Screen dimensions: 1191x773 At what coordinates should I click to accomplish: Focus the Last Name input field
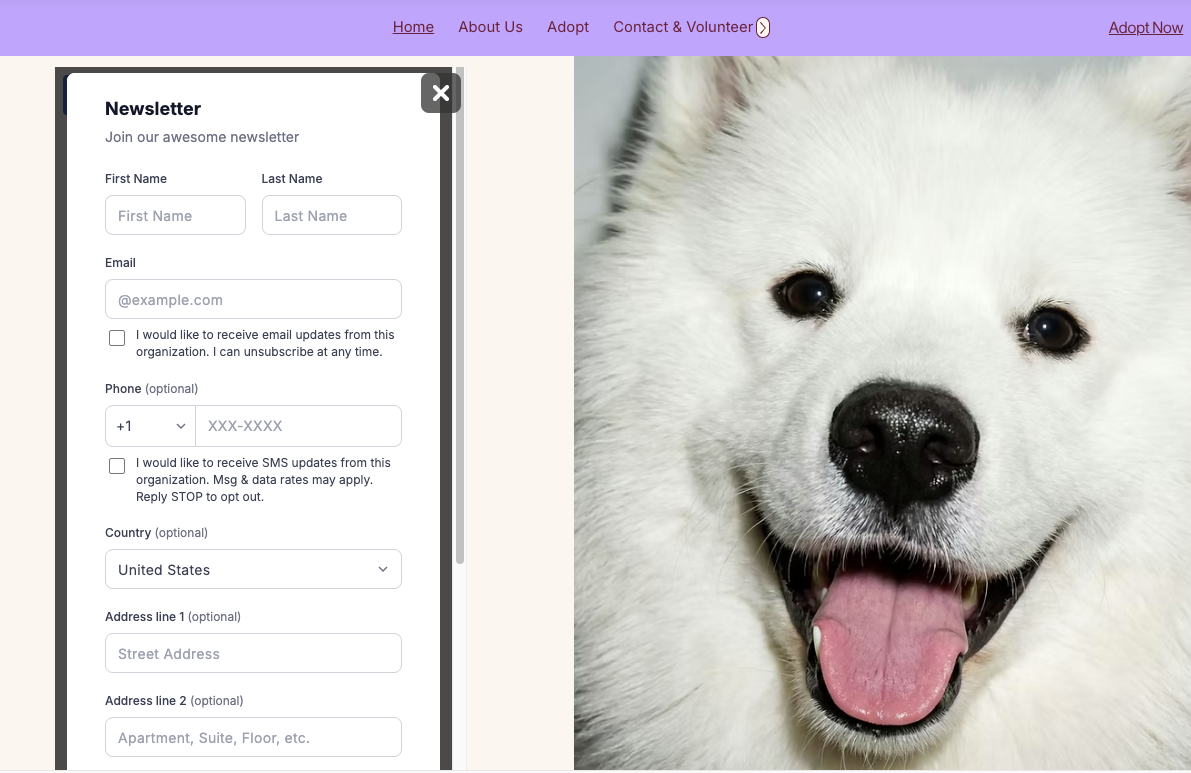pyautogui.click(x=332, y=215)
